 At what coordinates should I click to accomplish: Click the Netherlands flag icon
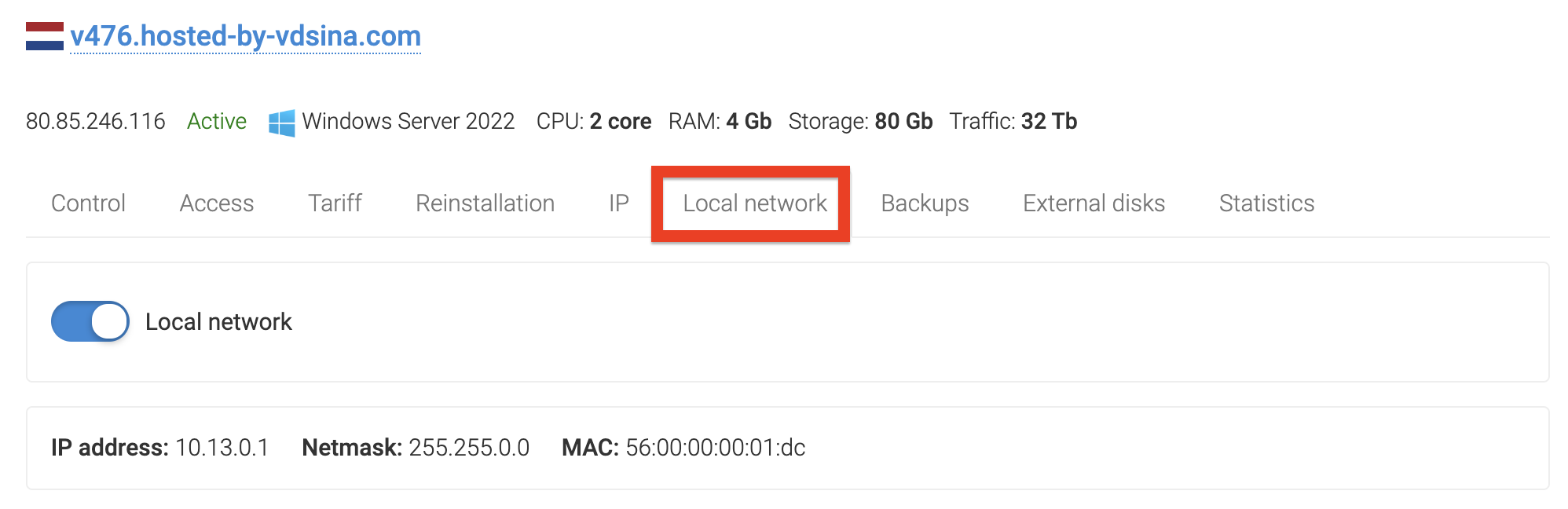click(44, 36)
